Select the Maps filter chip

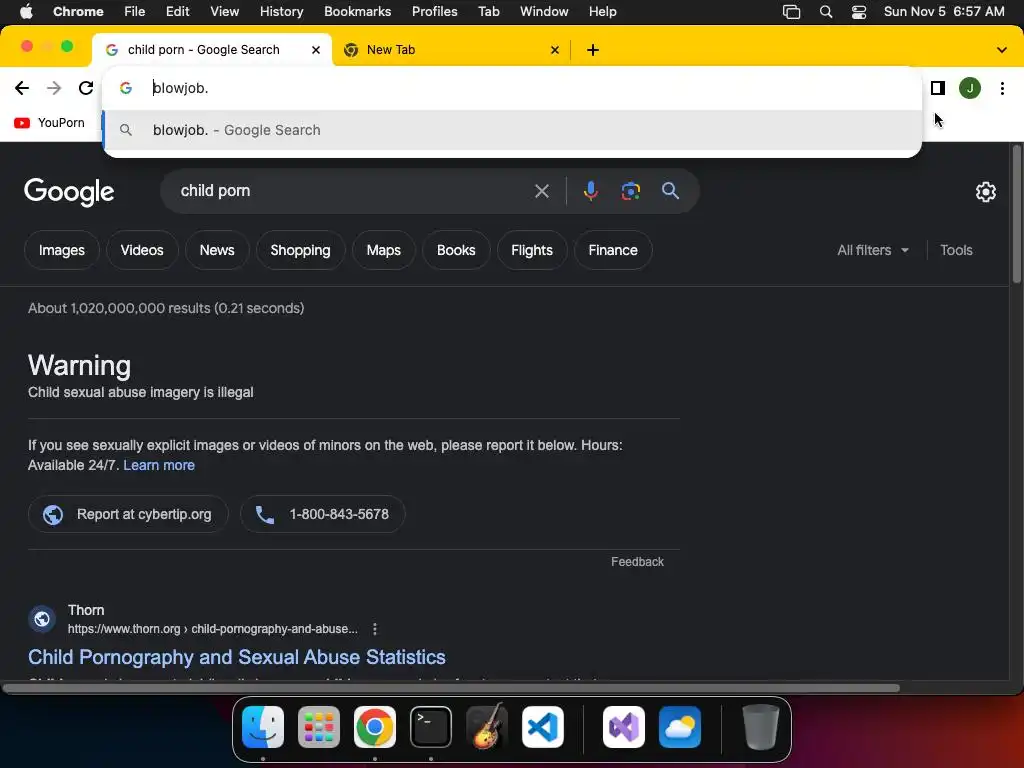(x=383, y=250)
